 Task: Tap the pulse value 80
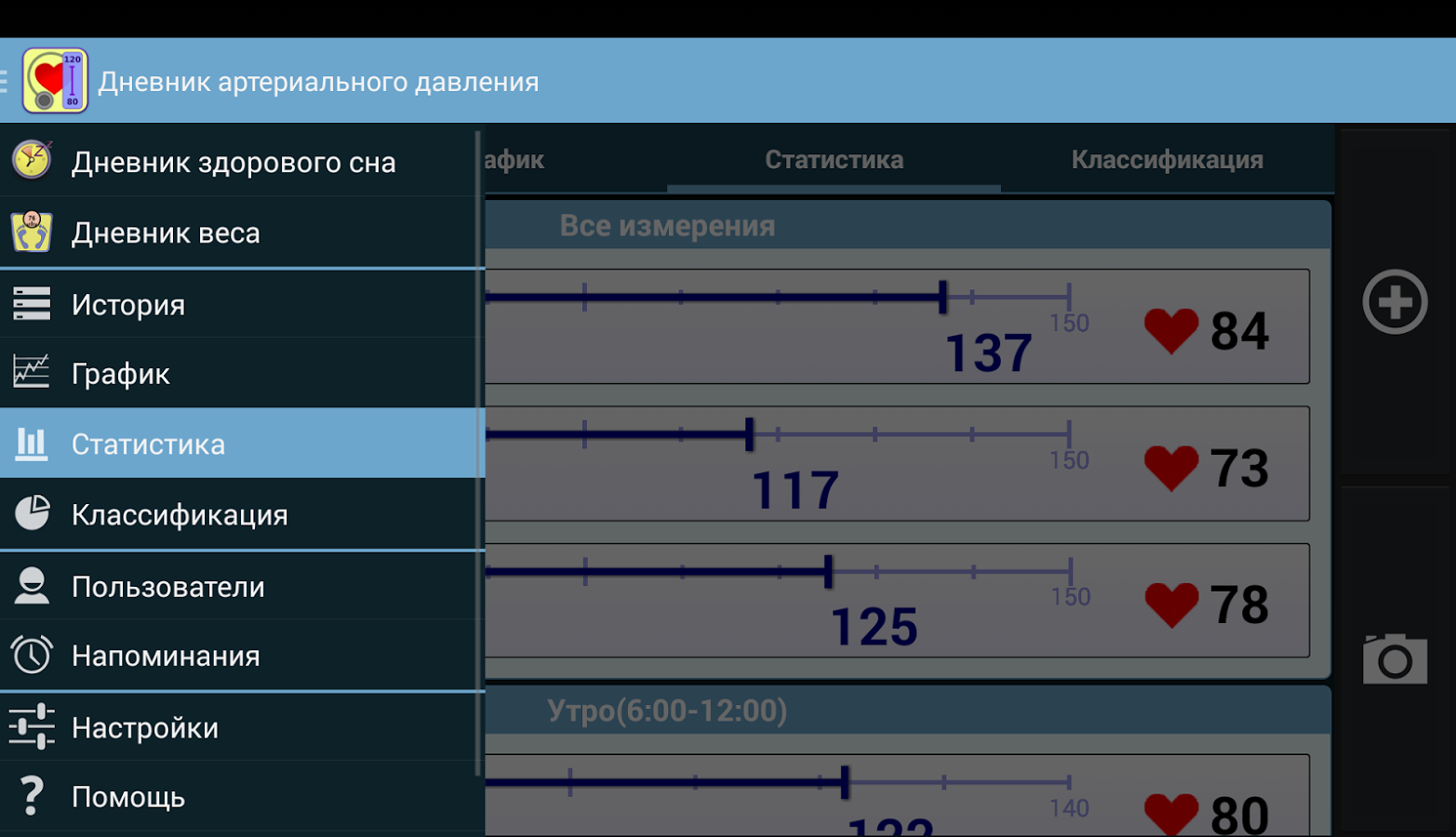(x=1240, y=816)
